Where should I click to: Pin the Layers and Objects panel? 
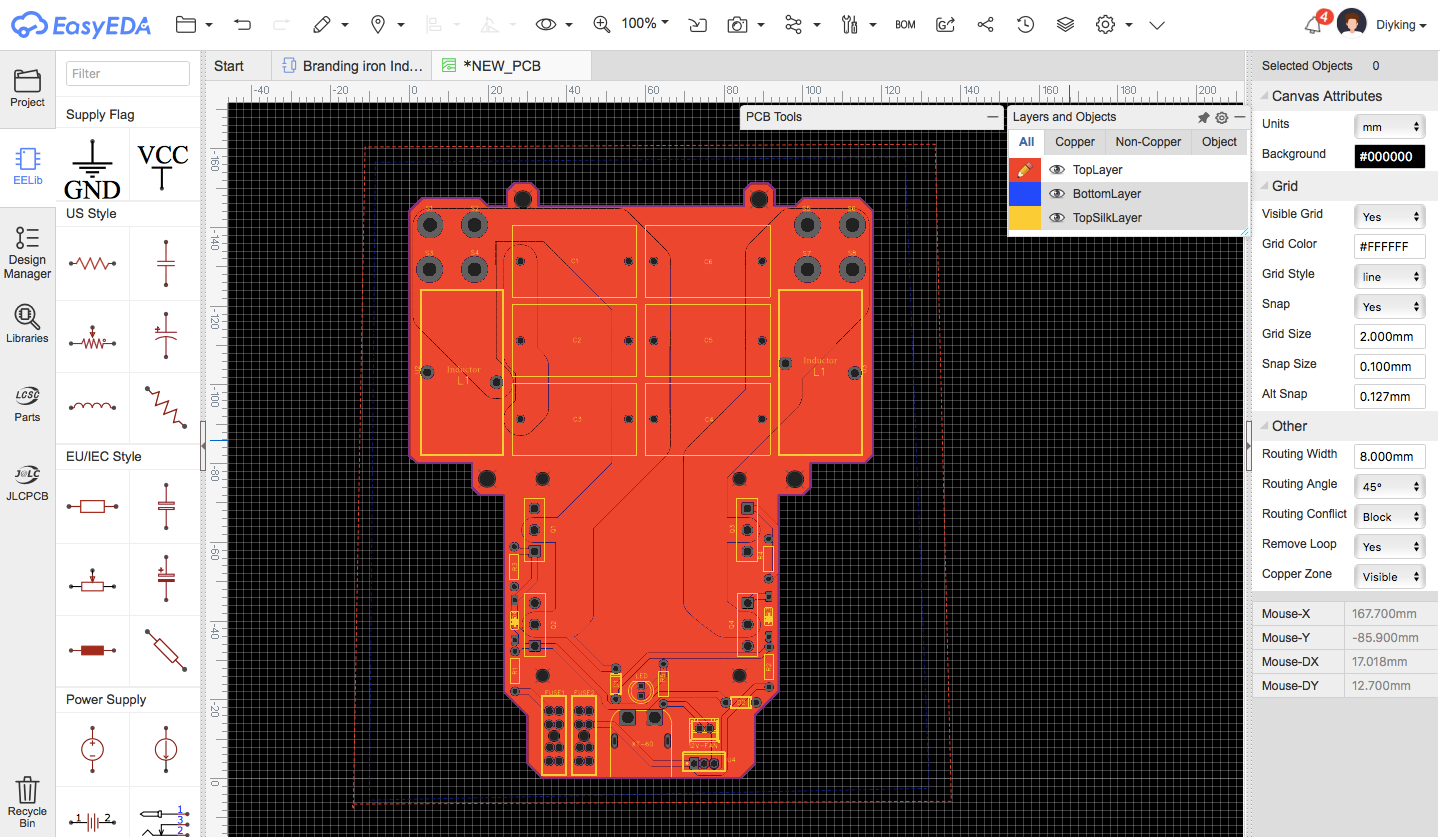tap(1203, 117)
